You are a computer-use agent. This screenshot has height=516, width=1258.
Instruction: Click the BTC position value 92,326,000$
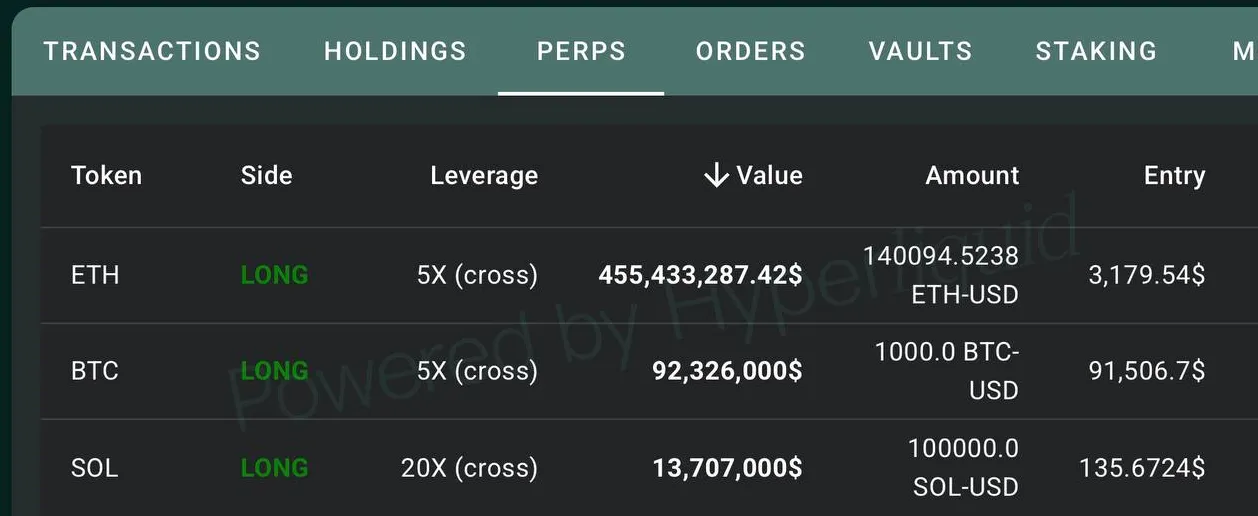[x=727, y=371]
